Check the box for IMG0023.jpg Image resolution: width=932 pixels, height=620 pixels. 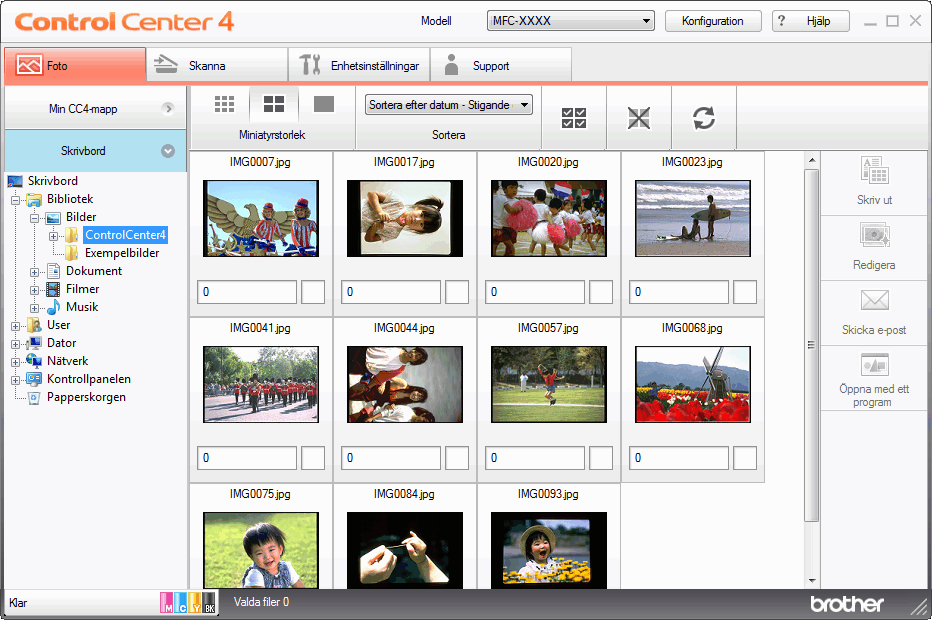(x=745, y=292)
